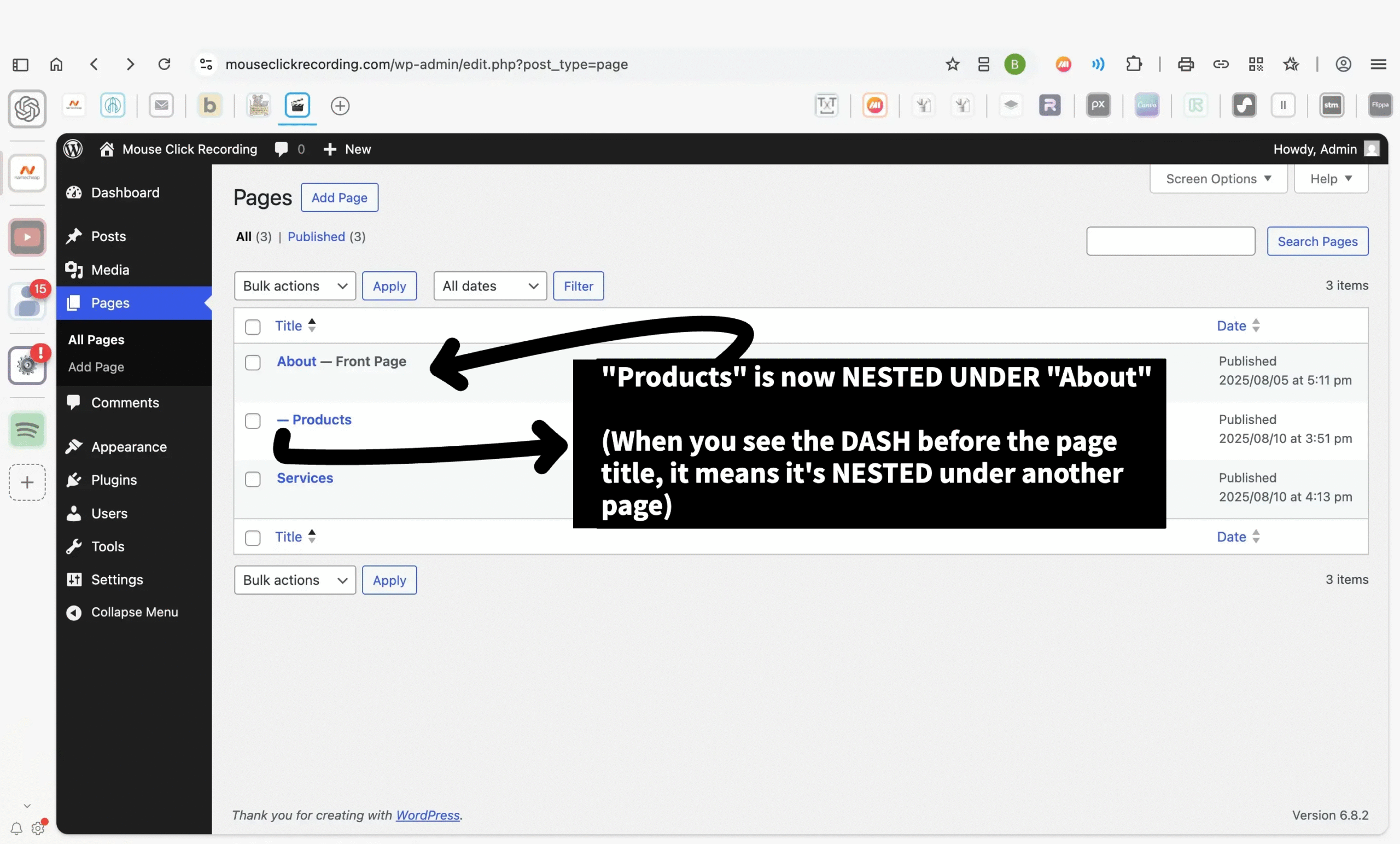Open the top Bulk actions dropdown
Screen dimensions: 1400x844
tap(294, 286)
